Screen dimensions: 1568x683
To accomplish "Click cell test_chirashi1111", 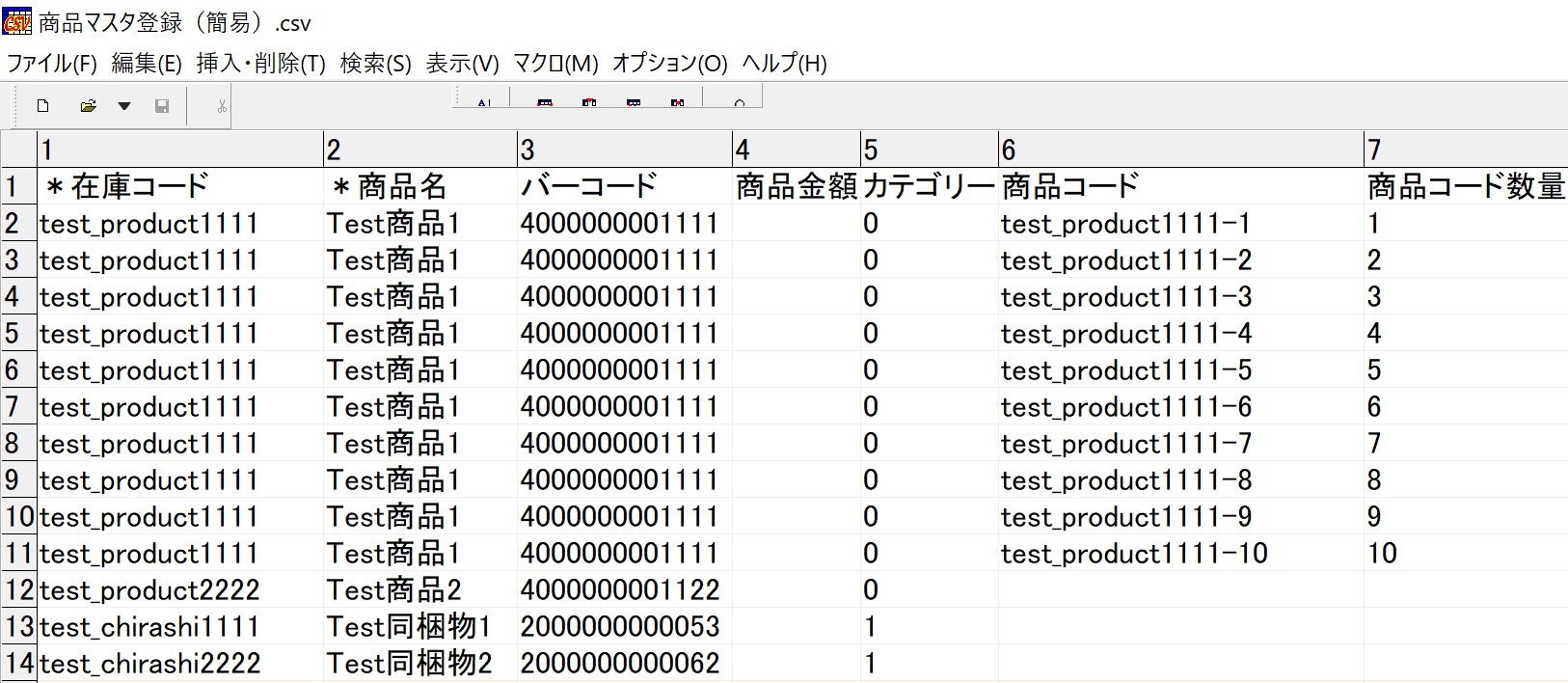I will (180, 626).
